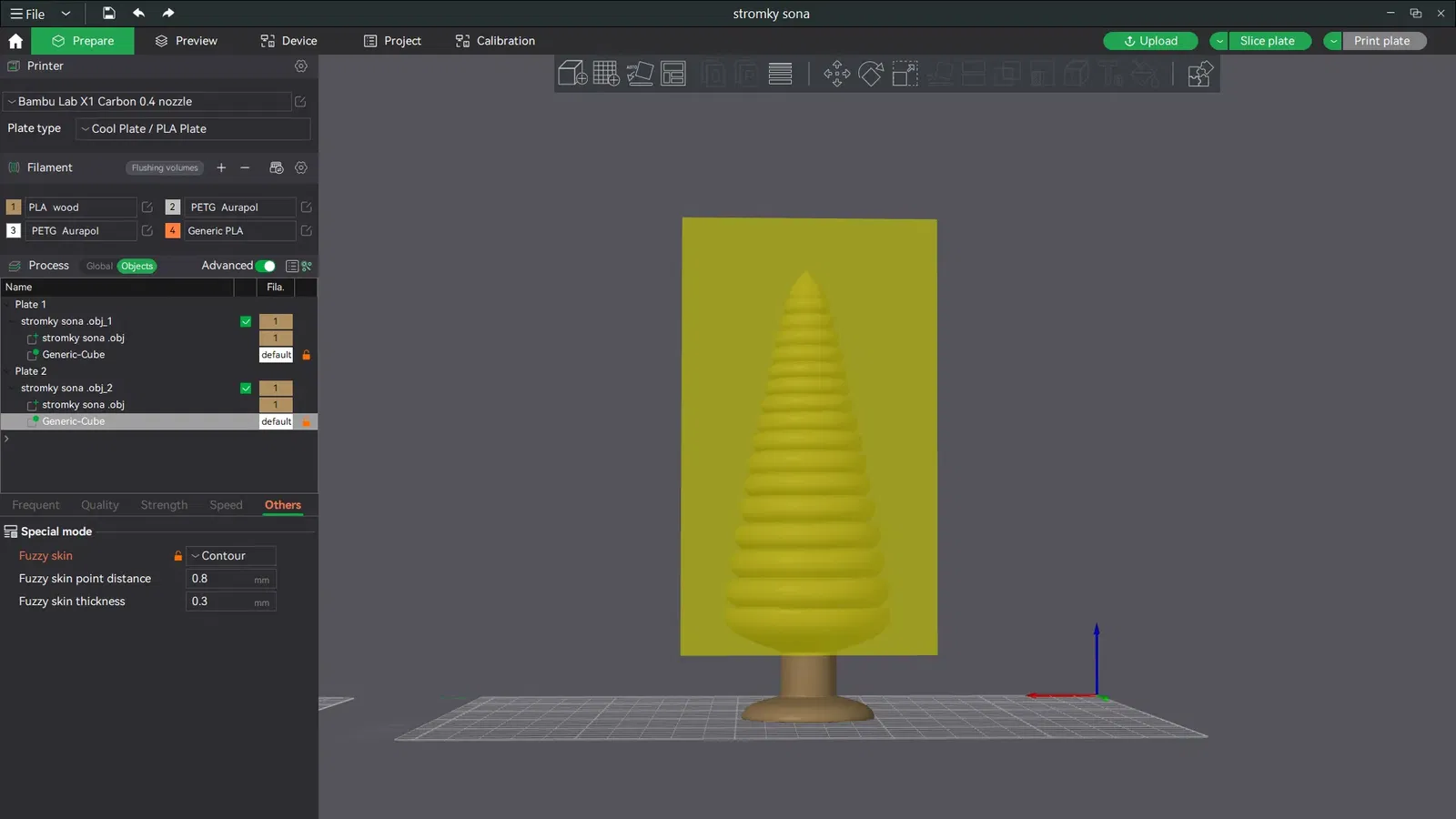Switch to the Calibration tab
The width and height of the screenshot is (1456, 819).
pyautogui.click(x=495, y=41)
